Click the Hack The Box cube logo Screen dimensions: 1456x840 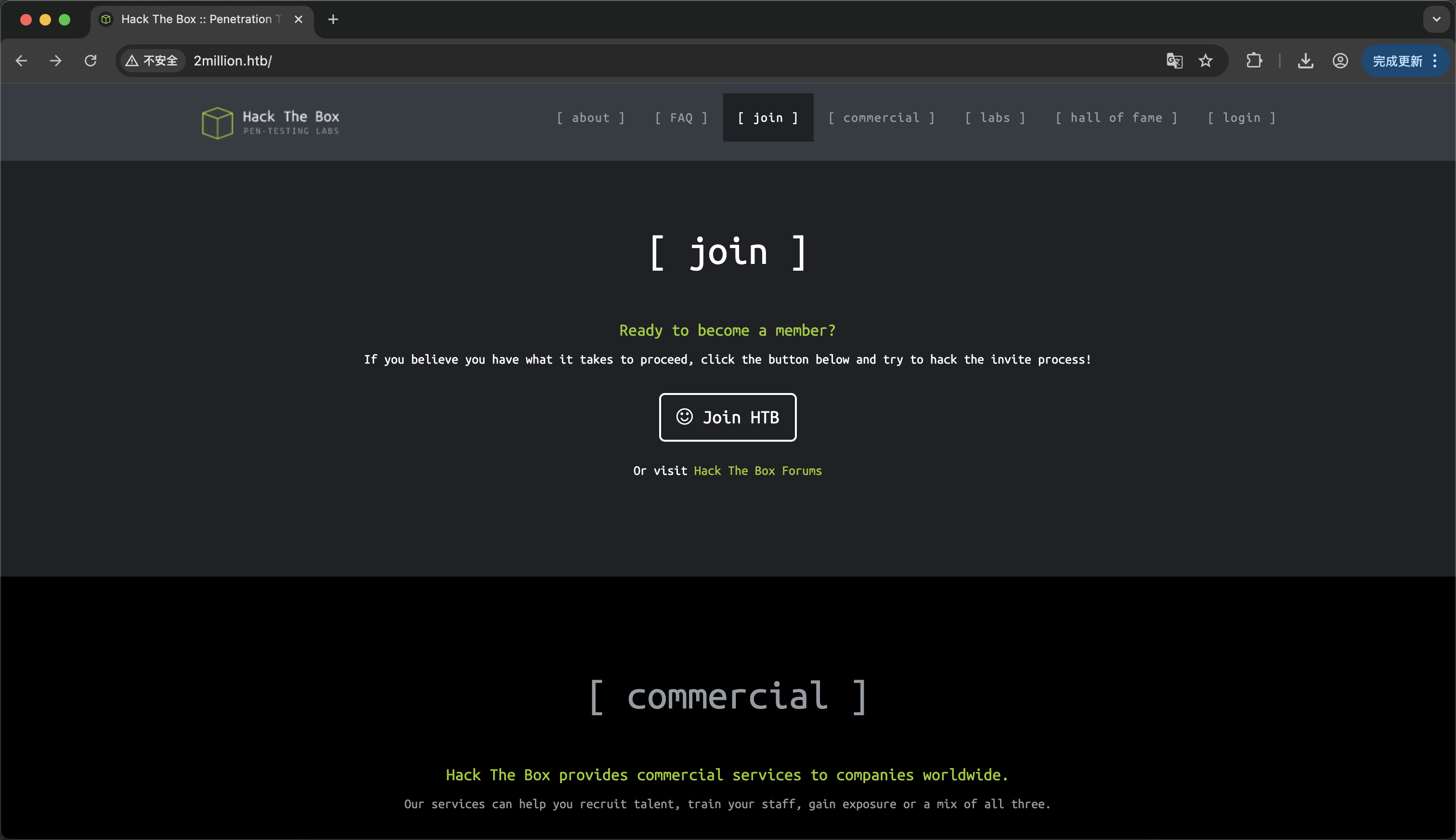pos(218,122)
